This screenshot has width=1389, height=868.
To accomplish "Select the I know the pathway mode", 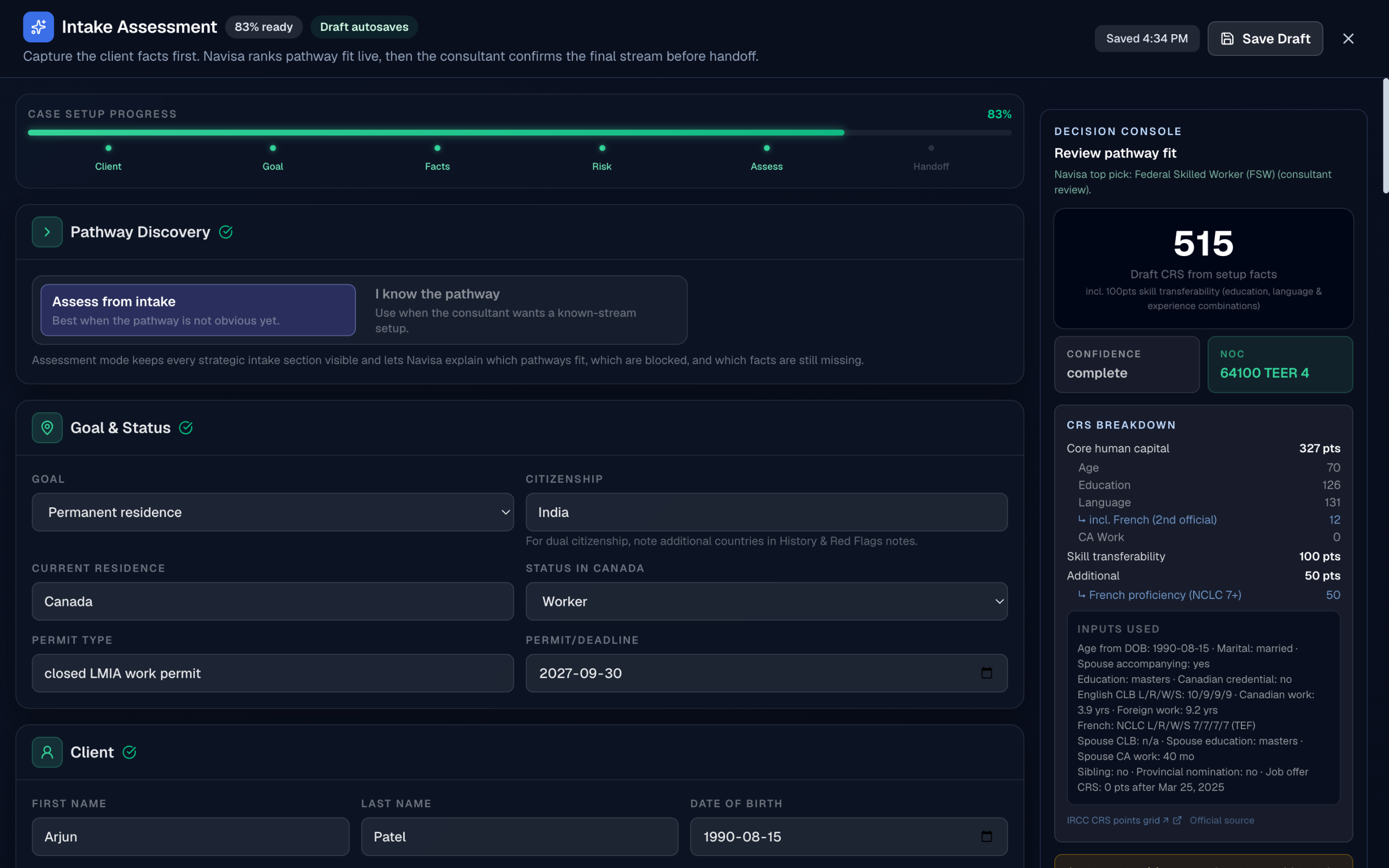I will pyautogui.click(x=521, y=310).
